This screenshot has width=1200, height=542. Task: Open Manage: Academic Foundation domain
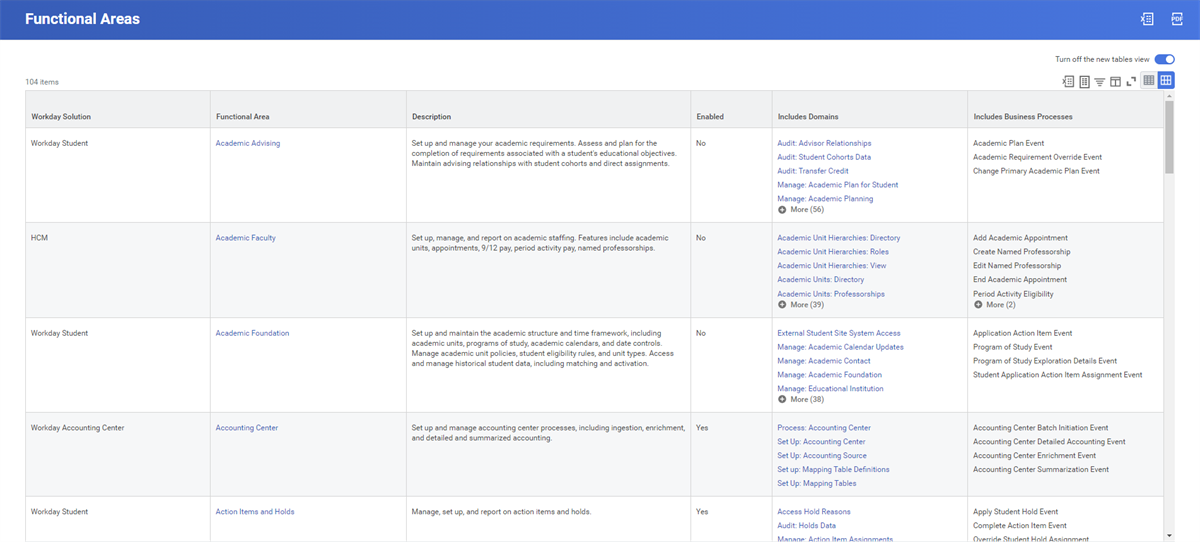(x=830, y=375)
